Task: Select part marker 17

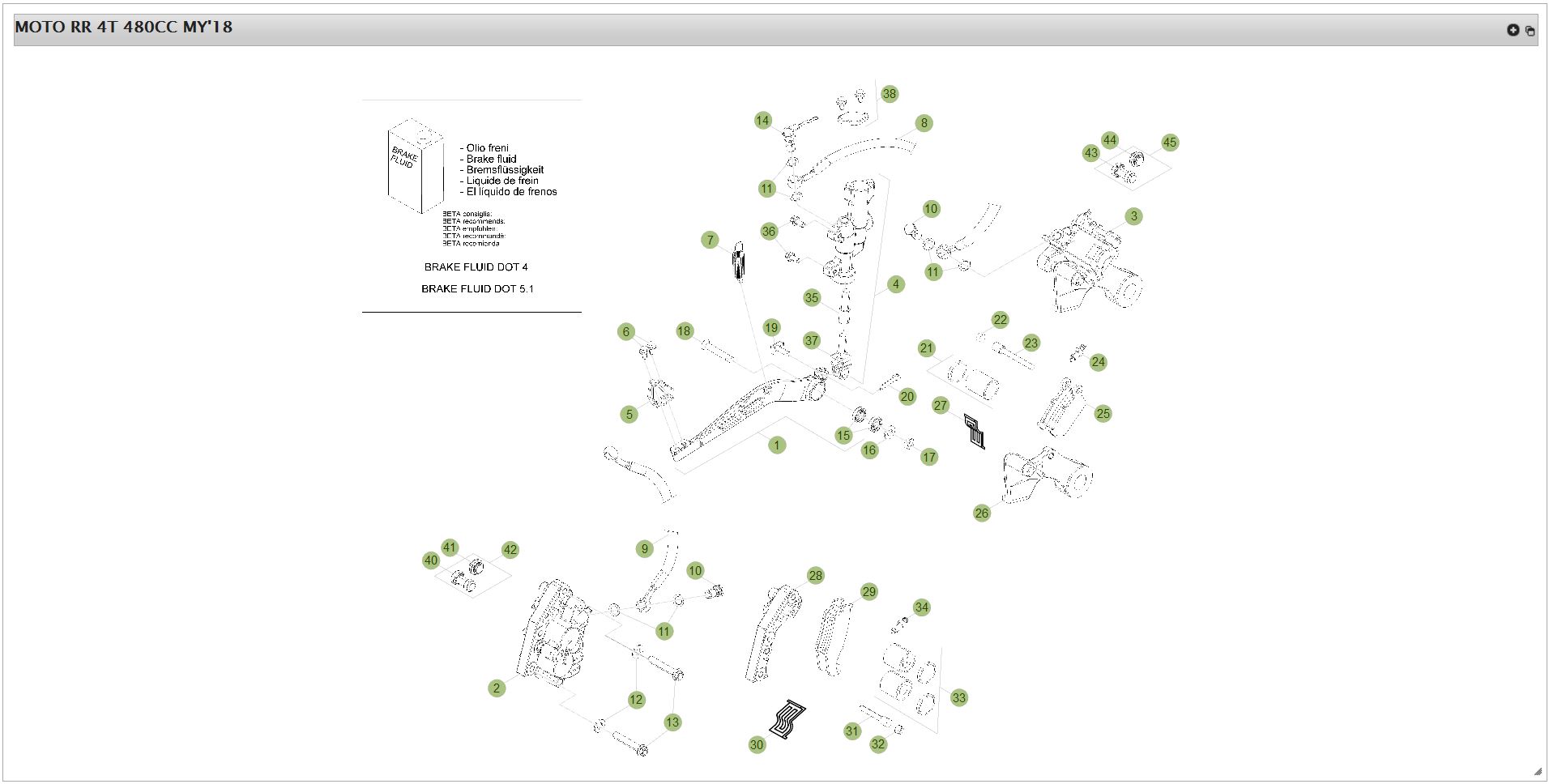Action: [x=929, y=458]
